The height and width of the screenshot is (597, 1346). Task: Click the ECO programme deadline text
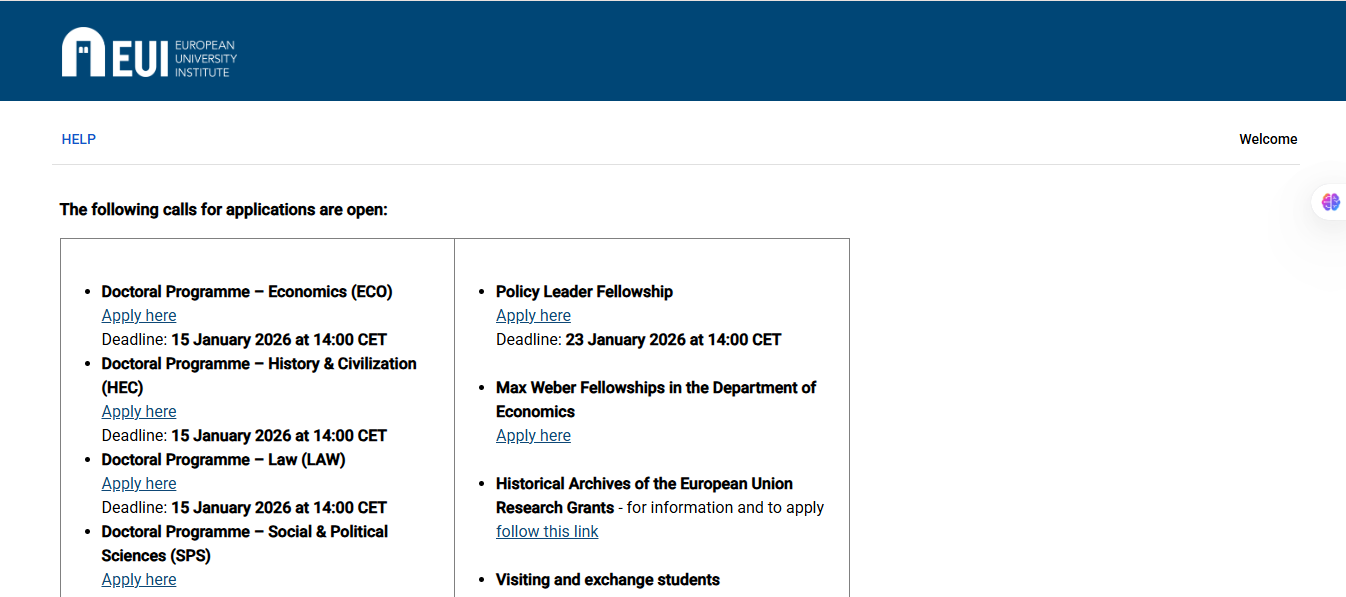point(243,339)
